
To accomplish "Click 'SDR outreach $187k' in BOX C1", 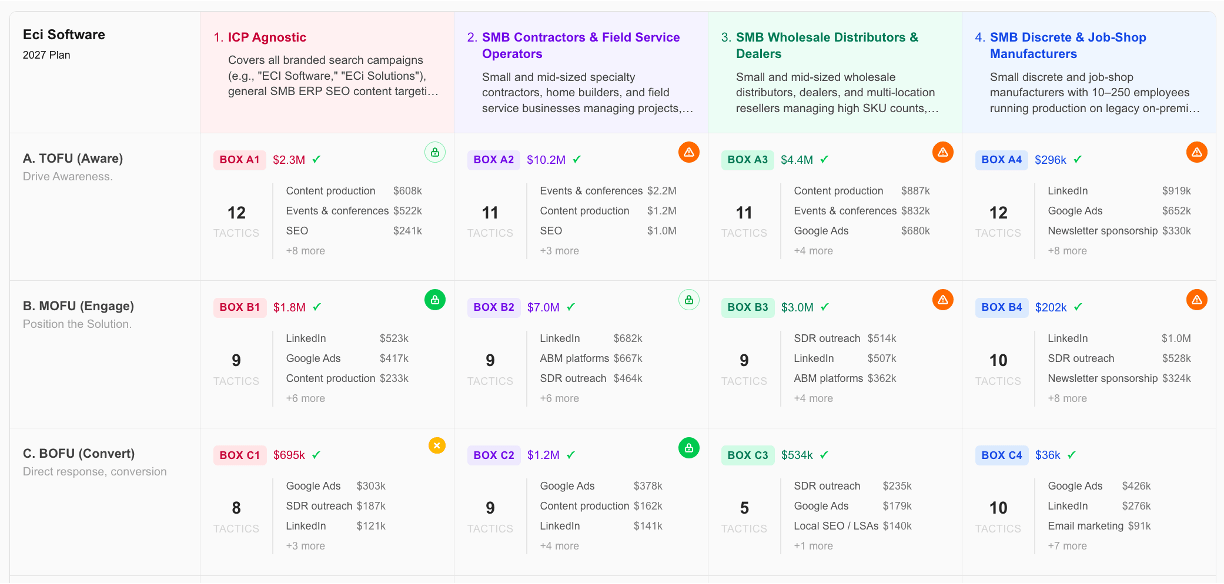I will 336,506.
